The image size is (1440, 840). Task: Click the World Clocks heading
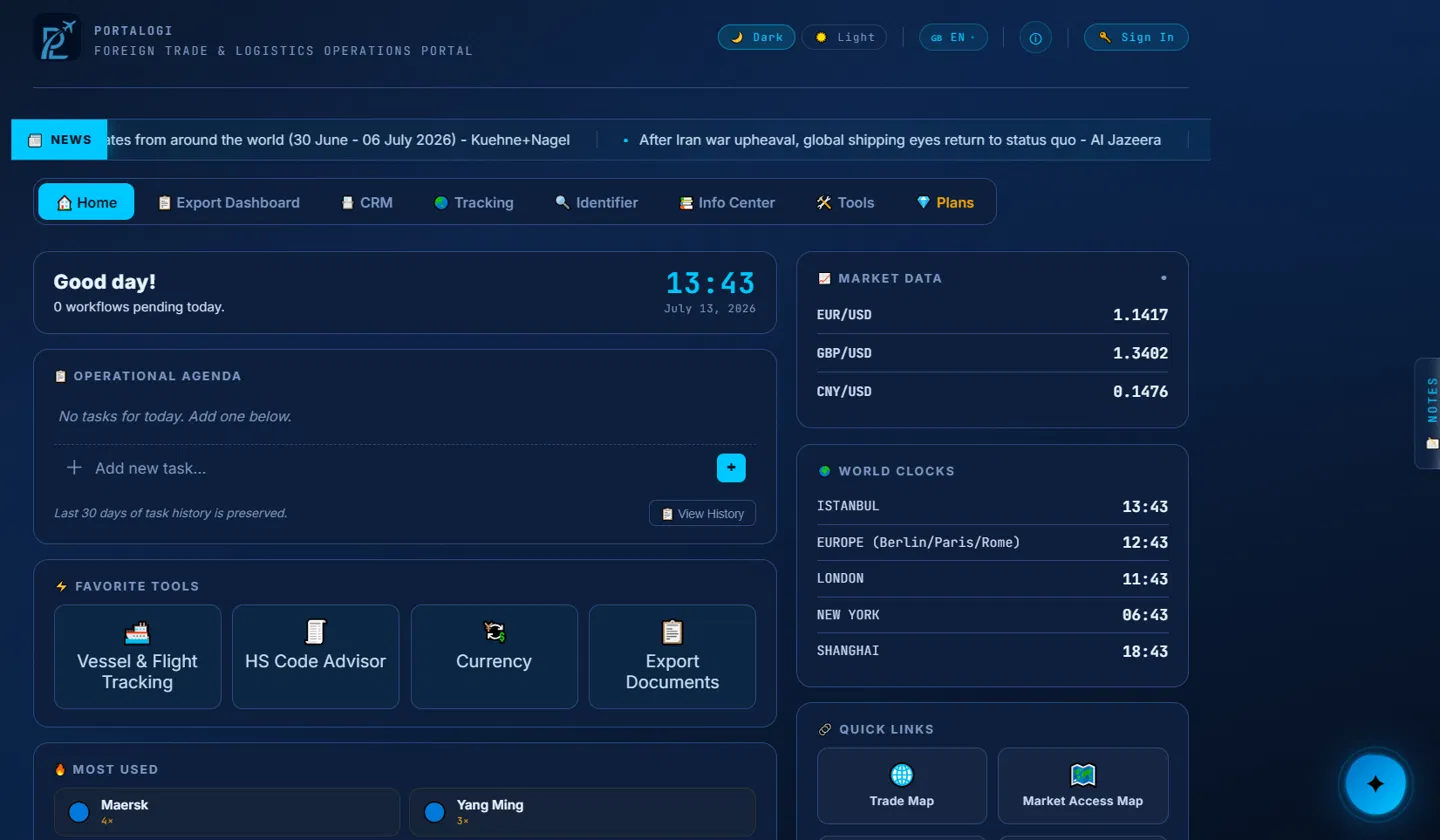pos(886,471)
